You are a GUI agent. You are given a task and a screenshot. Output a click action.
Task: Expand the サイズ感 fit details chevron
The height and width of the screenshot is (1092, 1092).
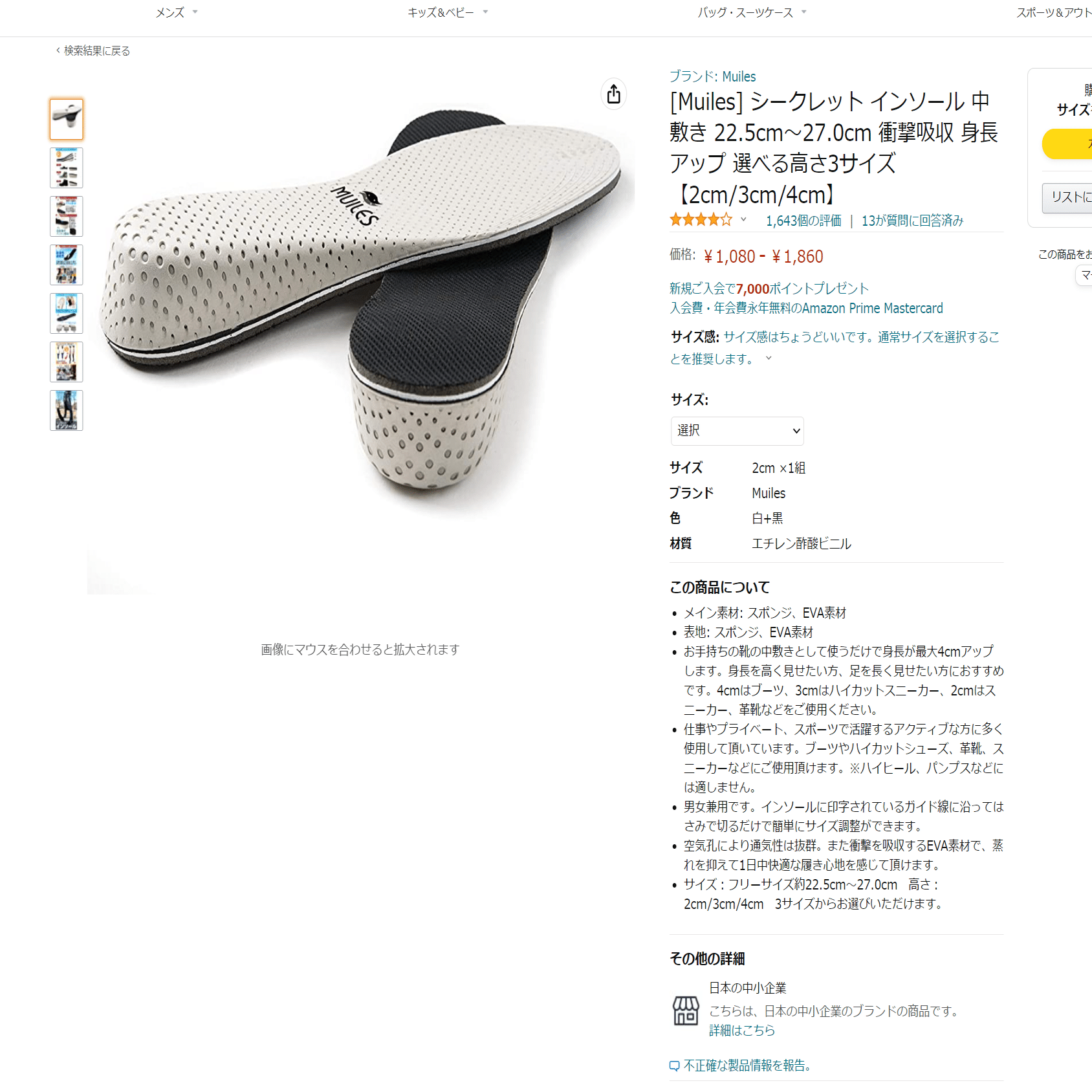pyautogui.click(x=769, y=358)
